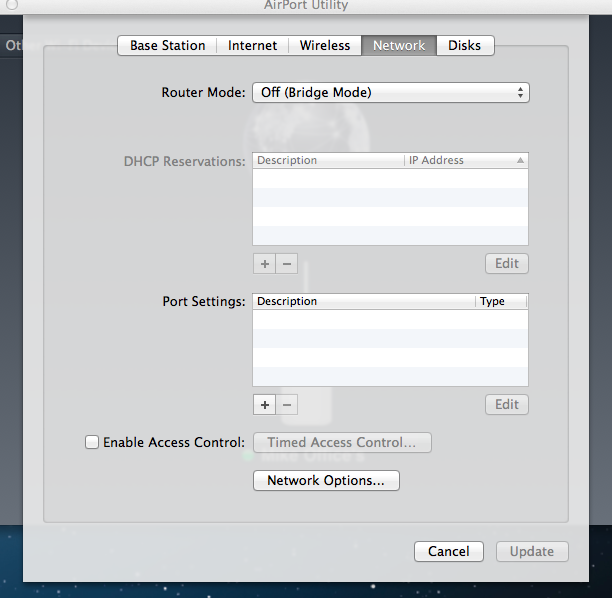The height and width of the screenshot is (598, 612).
Task: Switch to the Base Station tab
Action: 167,46
